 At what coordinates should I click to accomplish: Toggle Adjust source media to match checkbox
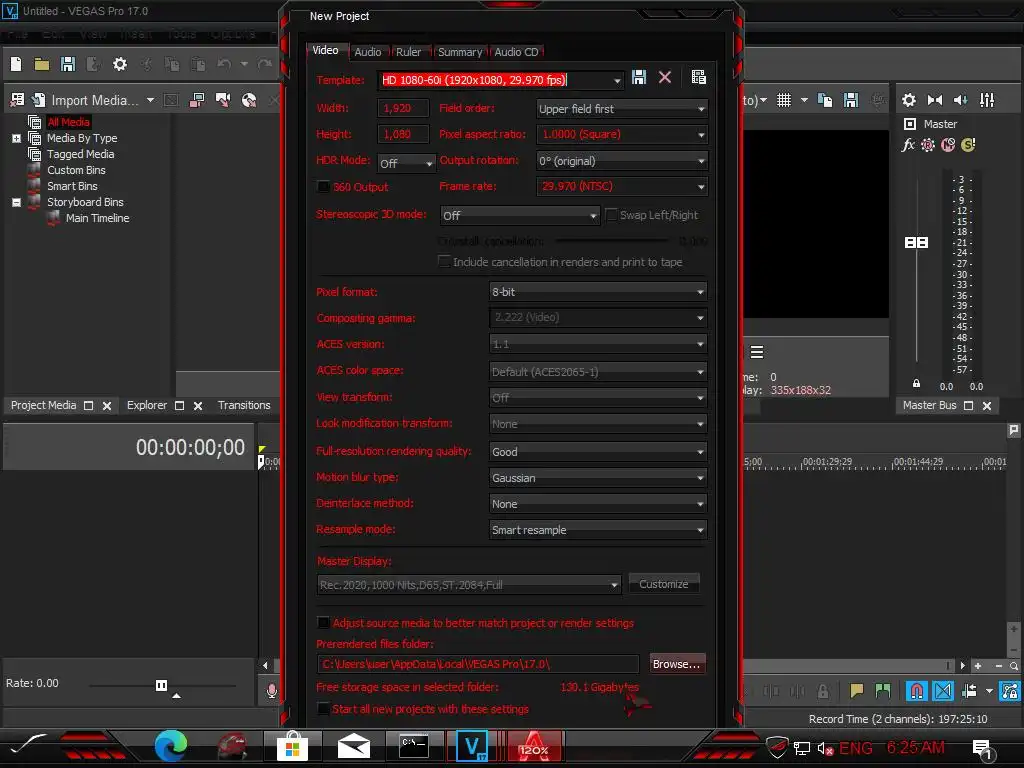[323, 622]
